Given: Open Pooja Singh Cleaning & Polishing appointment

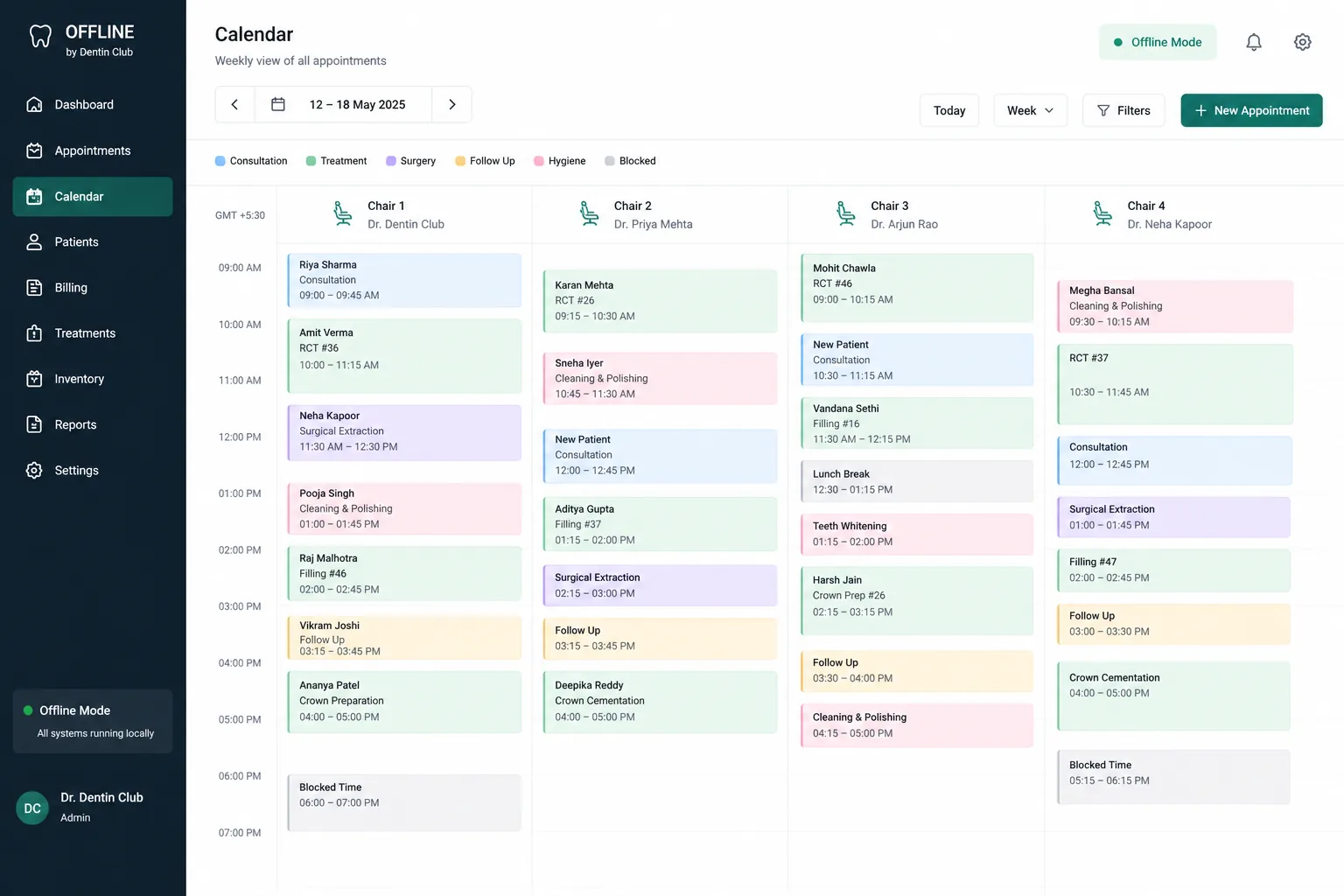Looking at the screenshot, I should (x=404, y=508).
